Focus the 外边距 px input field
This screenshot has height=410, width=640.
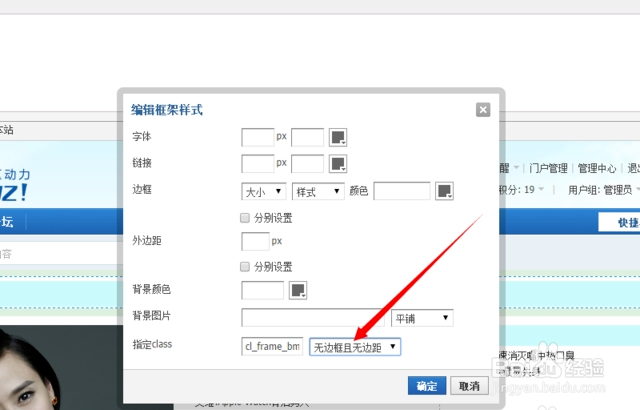pyautogui.click(x=256, y=241)
